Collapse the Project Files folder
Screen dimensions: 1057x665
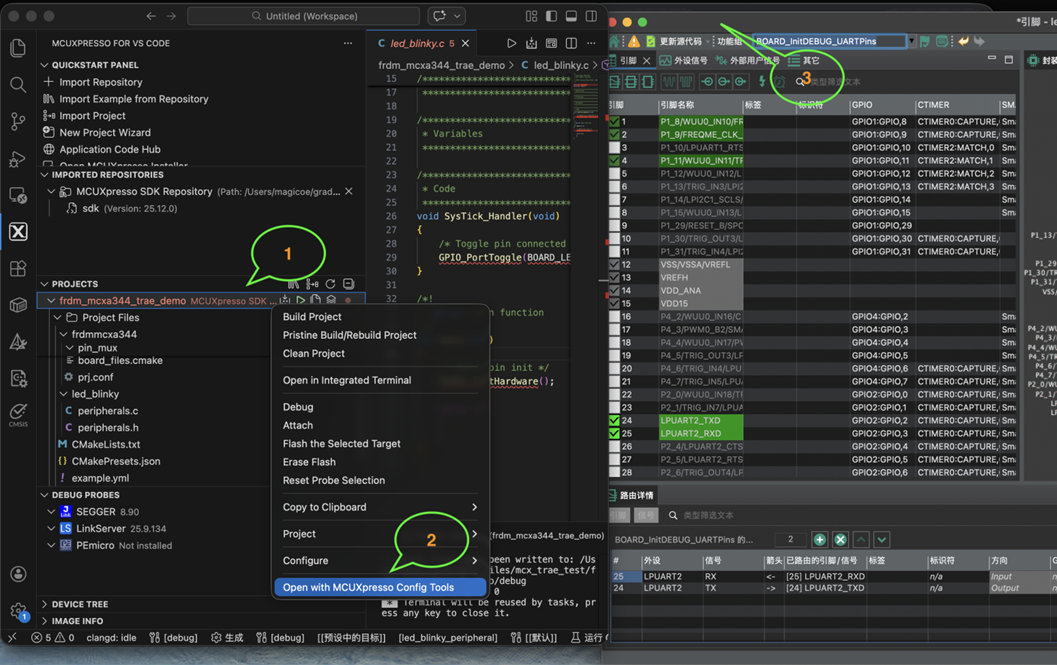58,318
